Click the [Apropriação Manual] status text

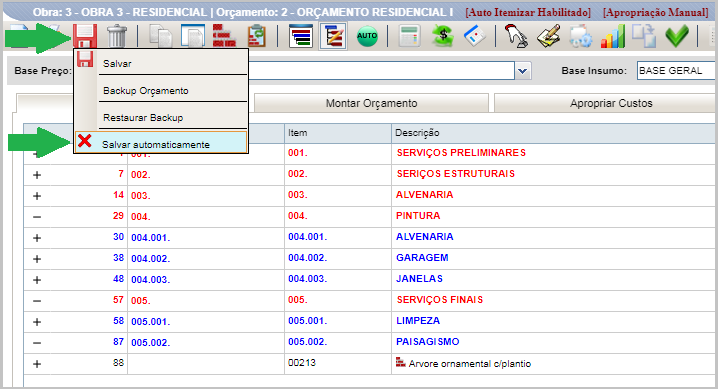coord(656,12)
